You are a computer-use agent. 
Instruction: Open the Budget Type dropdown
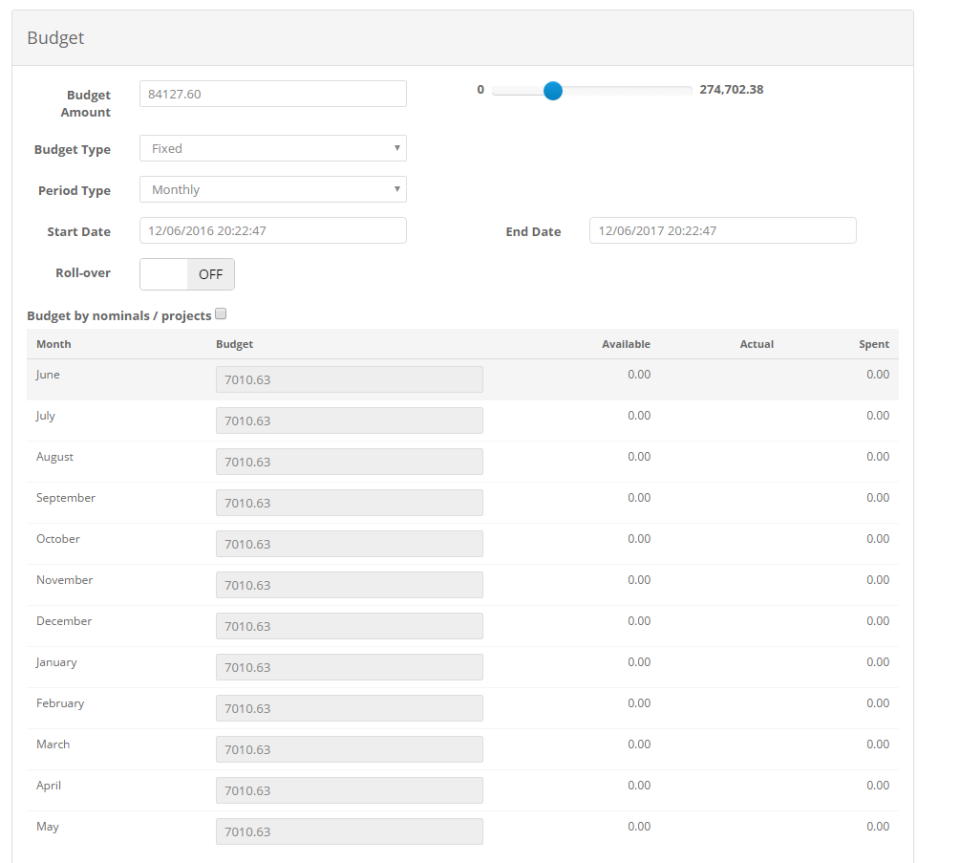click(273, 148)
